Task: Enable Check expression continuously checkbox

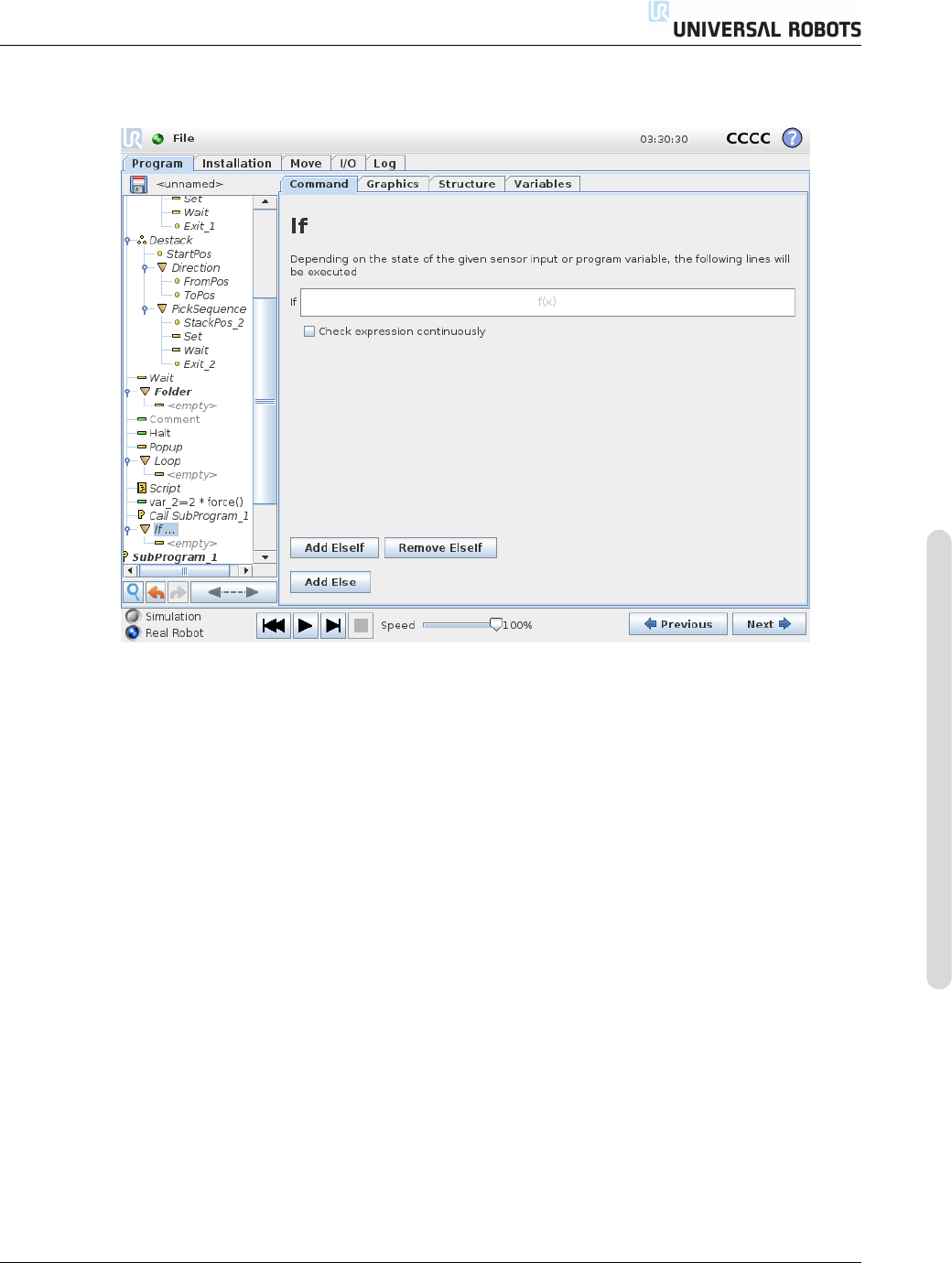Action: (x=309, y=331)
